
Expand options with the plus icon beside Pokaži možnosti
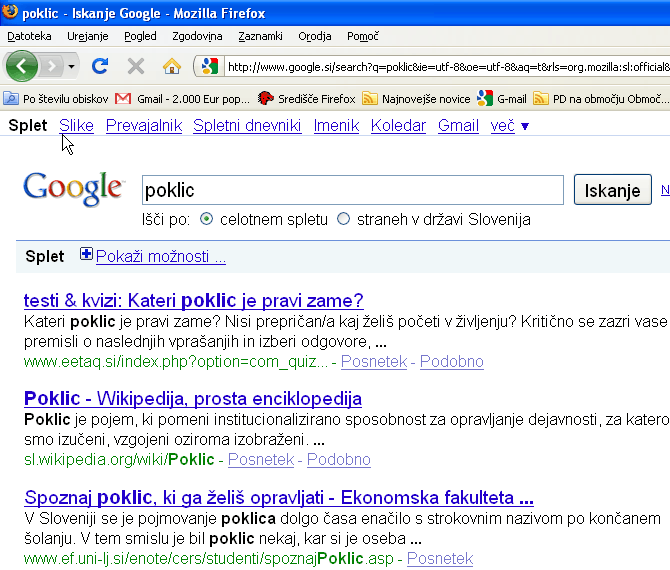pyautogui.click(x=86, y=254)
